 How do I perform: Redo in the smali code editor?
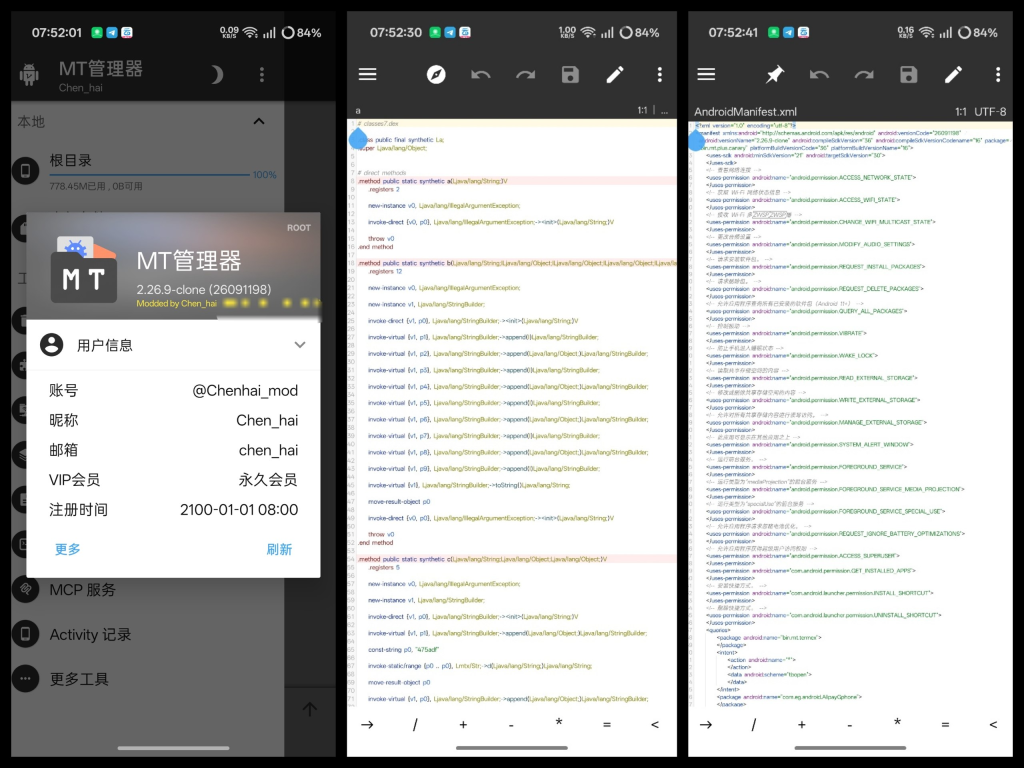point(526,75)
